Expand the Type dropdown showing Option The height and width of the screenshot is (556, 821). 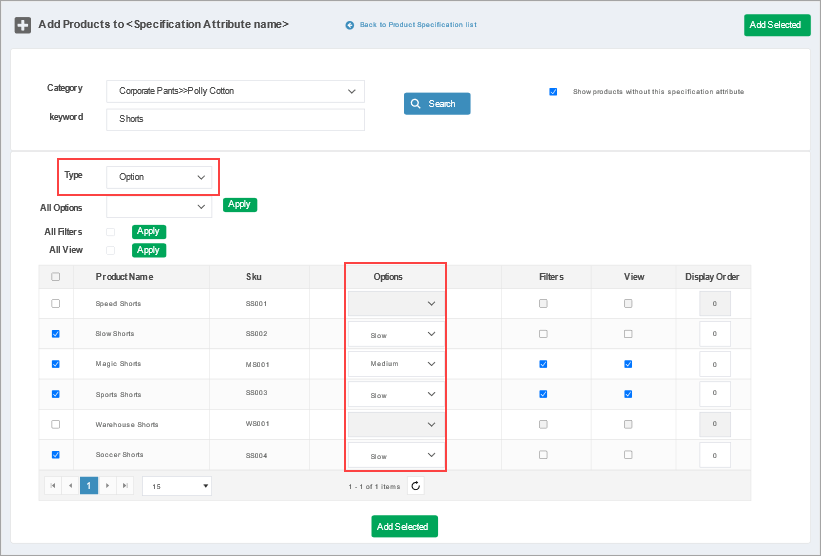point(159,177)
